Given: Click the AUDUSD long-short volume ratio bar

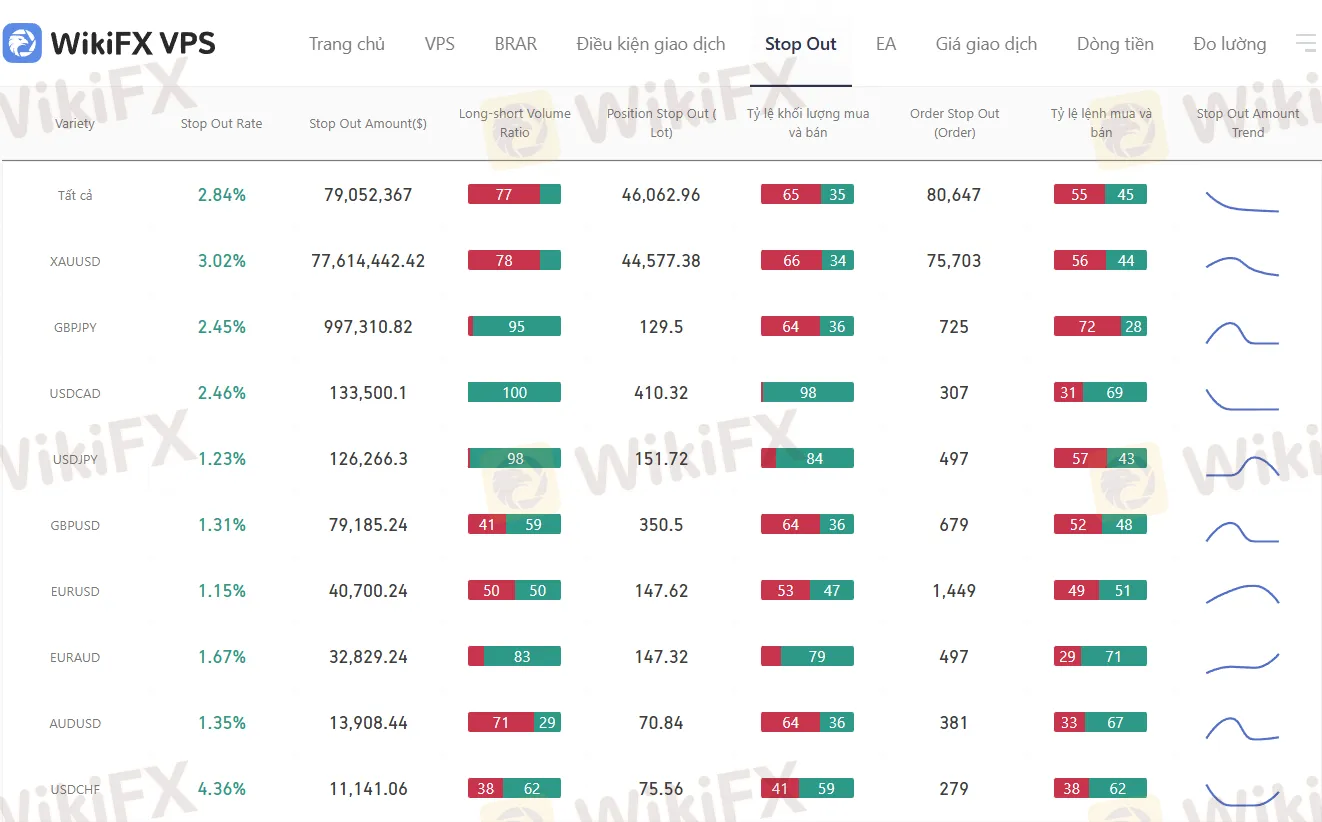Looking at the screenshot, I should pos(514,723).
